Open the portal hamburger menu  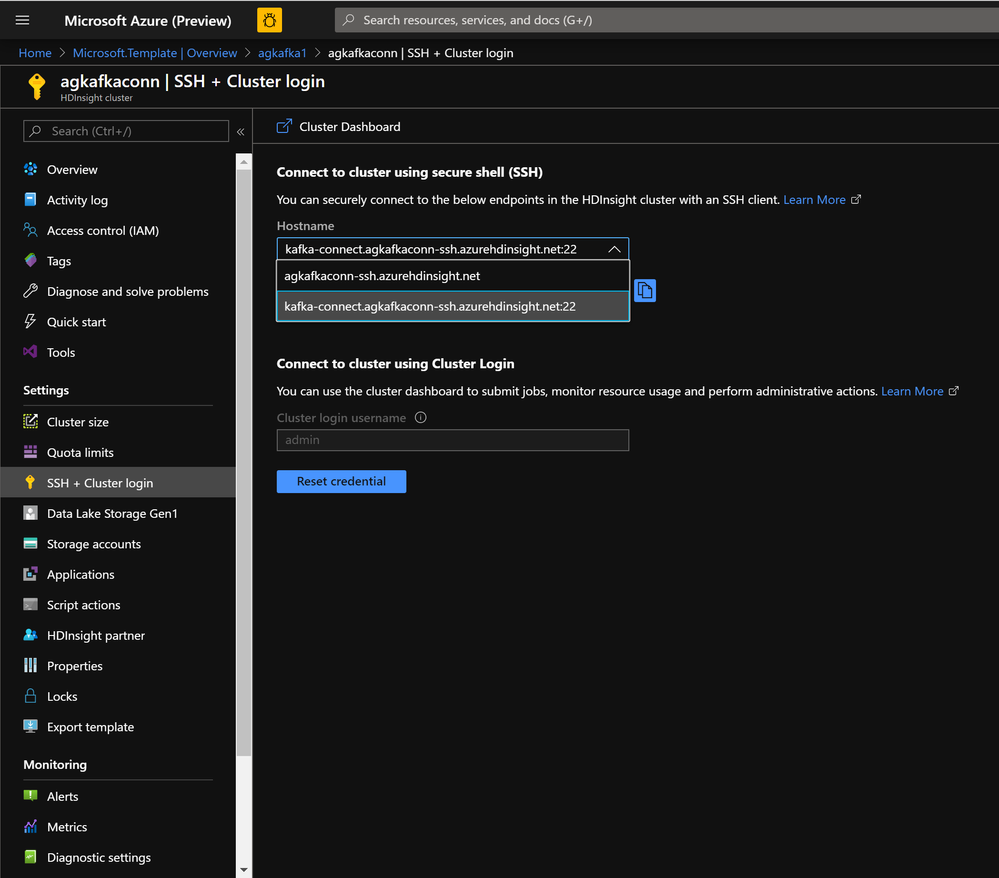coord(22,20)
